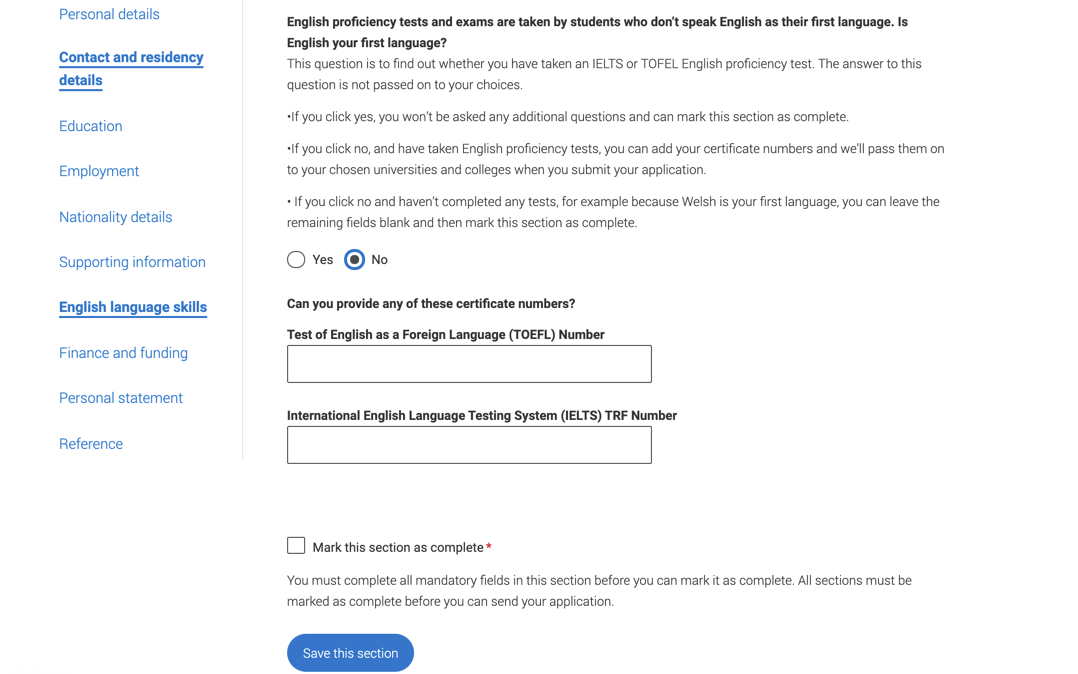Go to Contact and residency details
The image size is (1078, 674).
pyautogui.click(x=131, y=69)
